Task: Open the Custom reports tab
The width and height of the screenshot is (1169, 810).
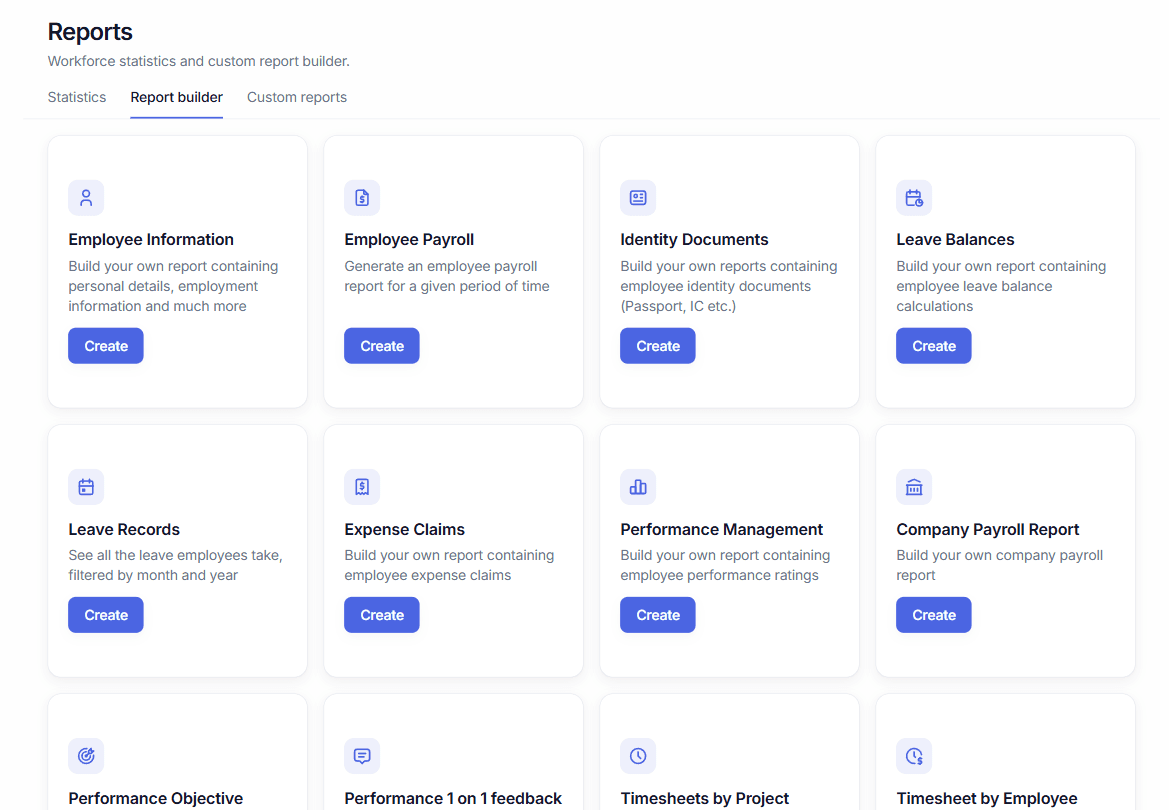Action: [297, 97]
